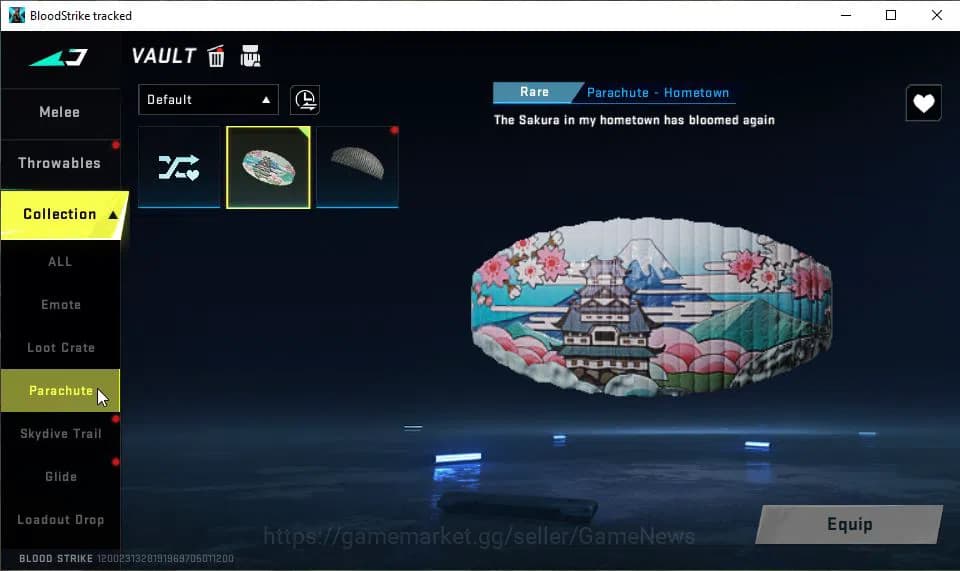960x571 pixels.
Task: Open the Melee category
Action: pyautogui.click(x=60, y=112)
